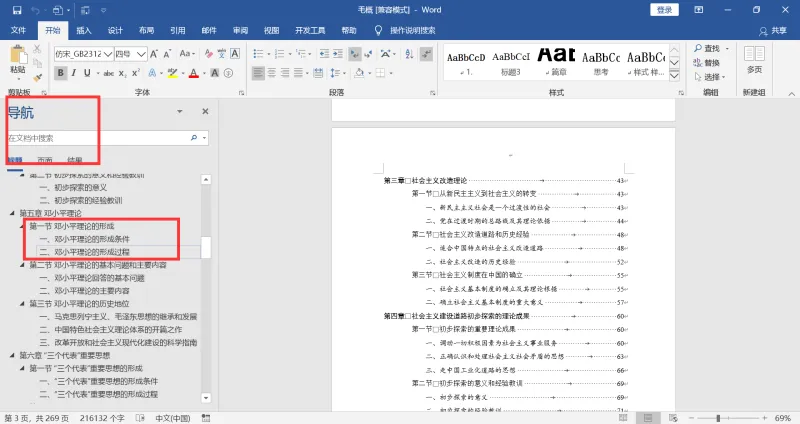800x424 pixels.
Task: Switch to the 引用 ribbon tab
Action: point(178,31)
